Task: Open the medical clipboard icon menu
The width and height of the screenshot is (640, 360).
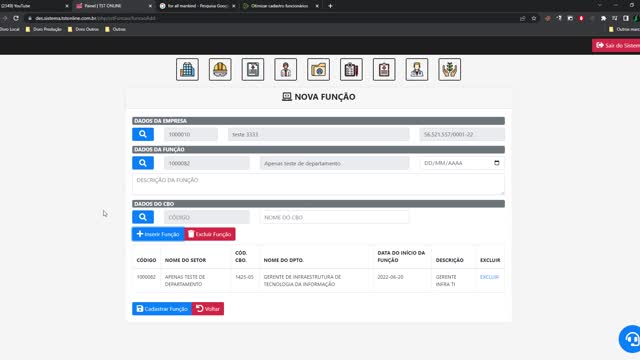Action: click(x=384, y=69)
